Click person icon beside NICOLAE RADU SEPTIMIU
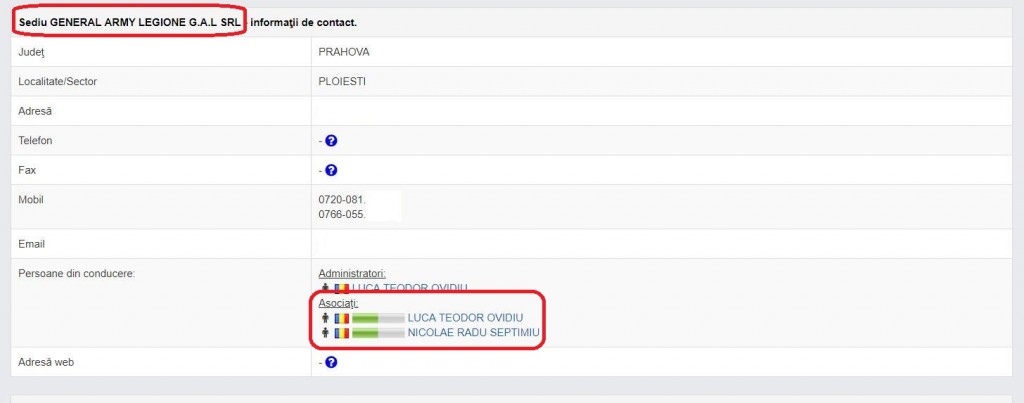The image size is (1024, 403). coord(326,333)
